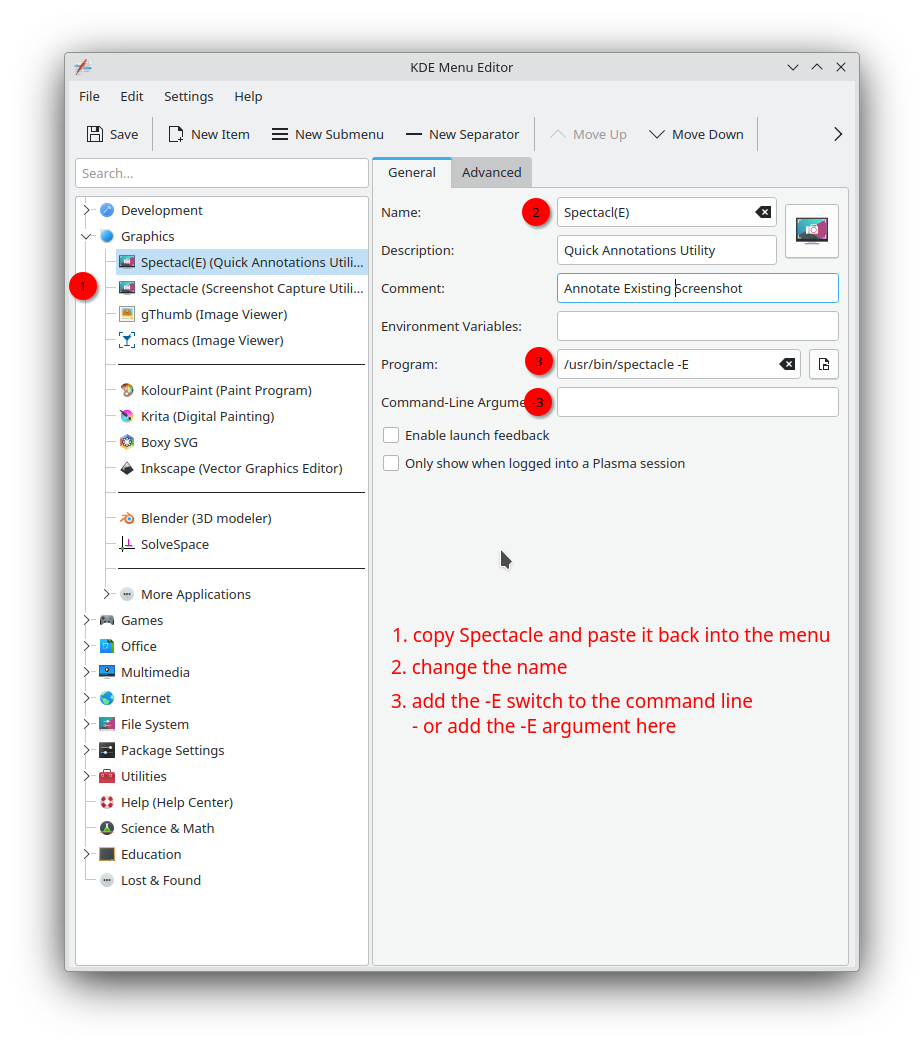Expand the Multimedia category

86,672
